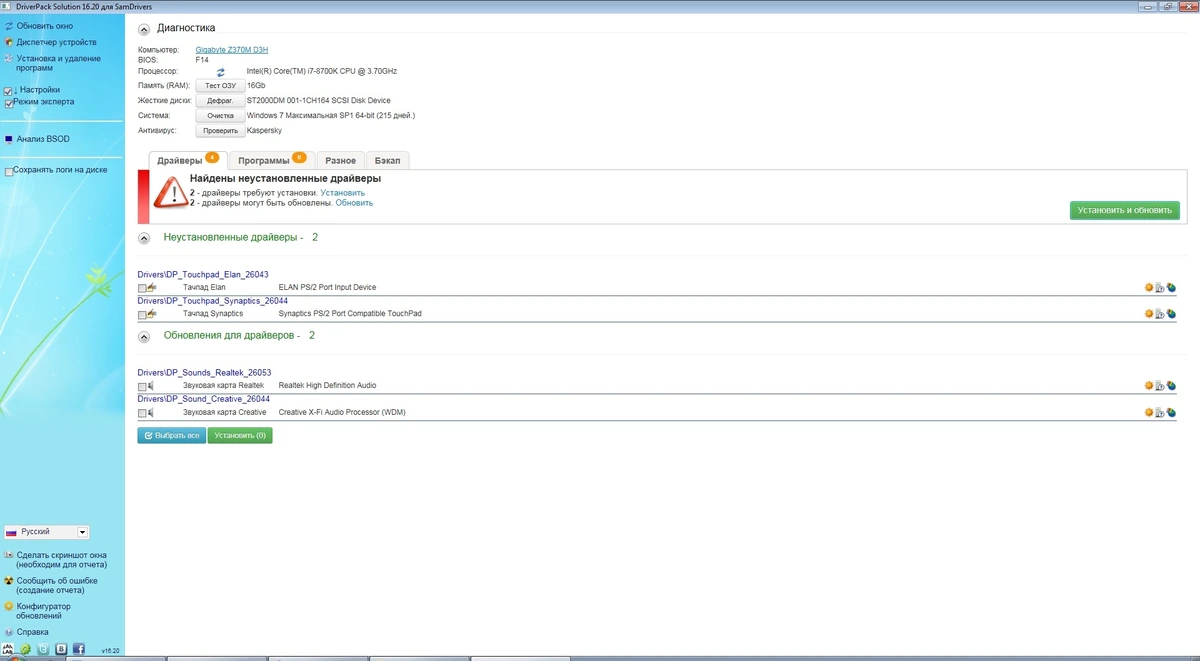Open Анализ BSOD in the sidebar

point(43,139)
